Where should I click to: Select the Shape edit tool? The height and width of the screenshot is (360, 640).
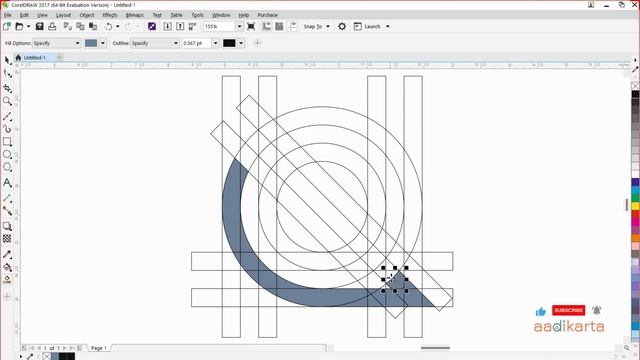(x=7, y=74)
